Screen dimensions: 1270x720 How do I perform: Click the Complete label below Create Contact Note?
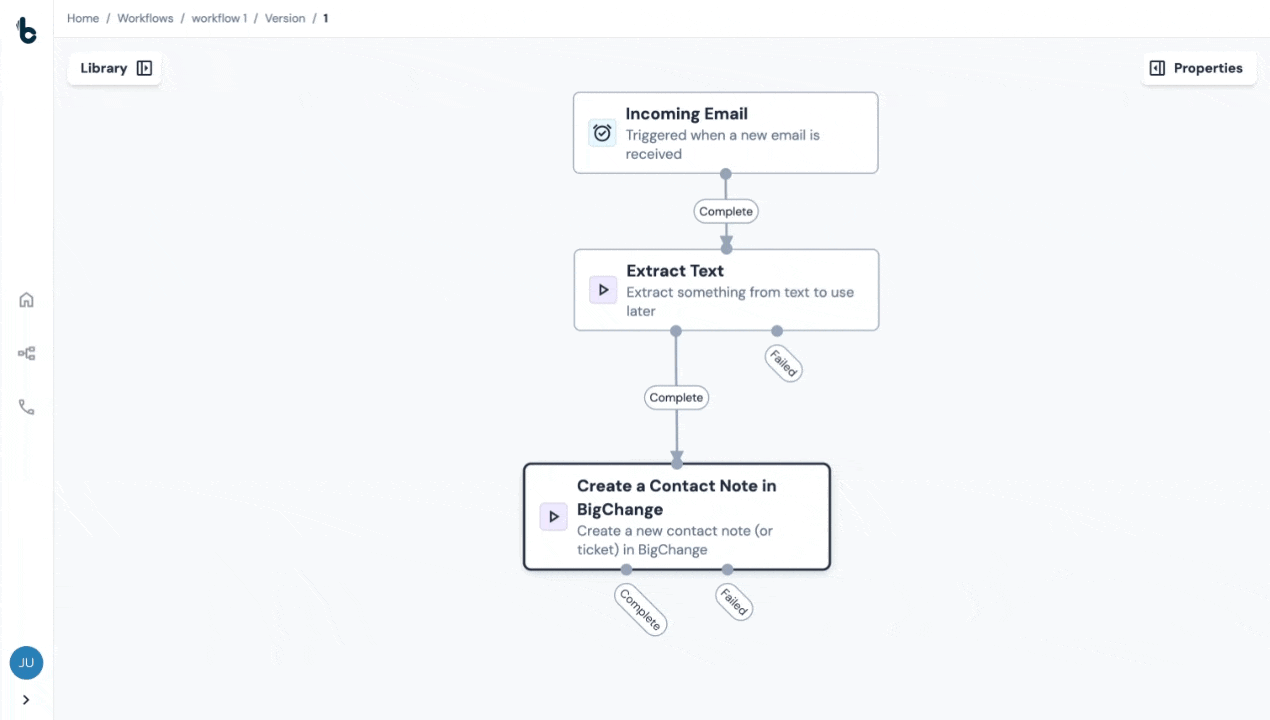pos(640,609)
